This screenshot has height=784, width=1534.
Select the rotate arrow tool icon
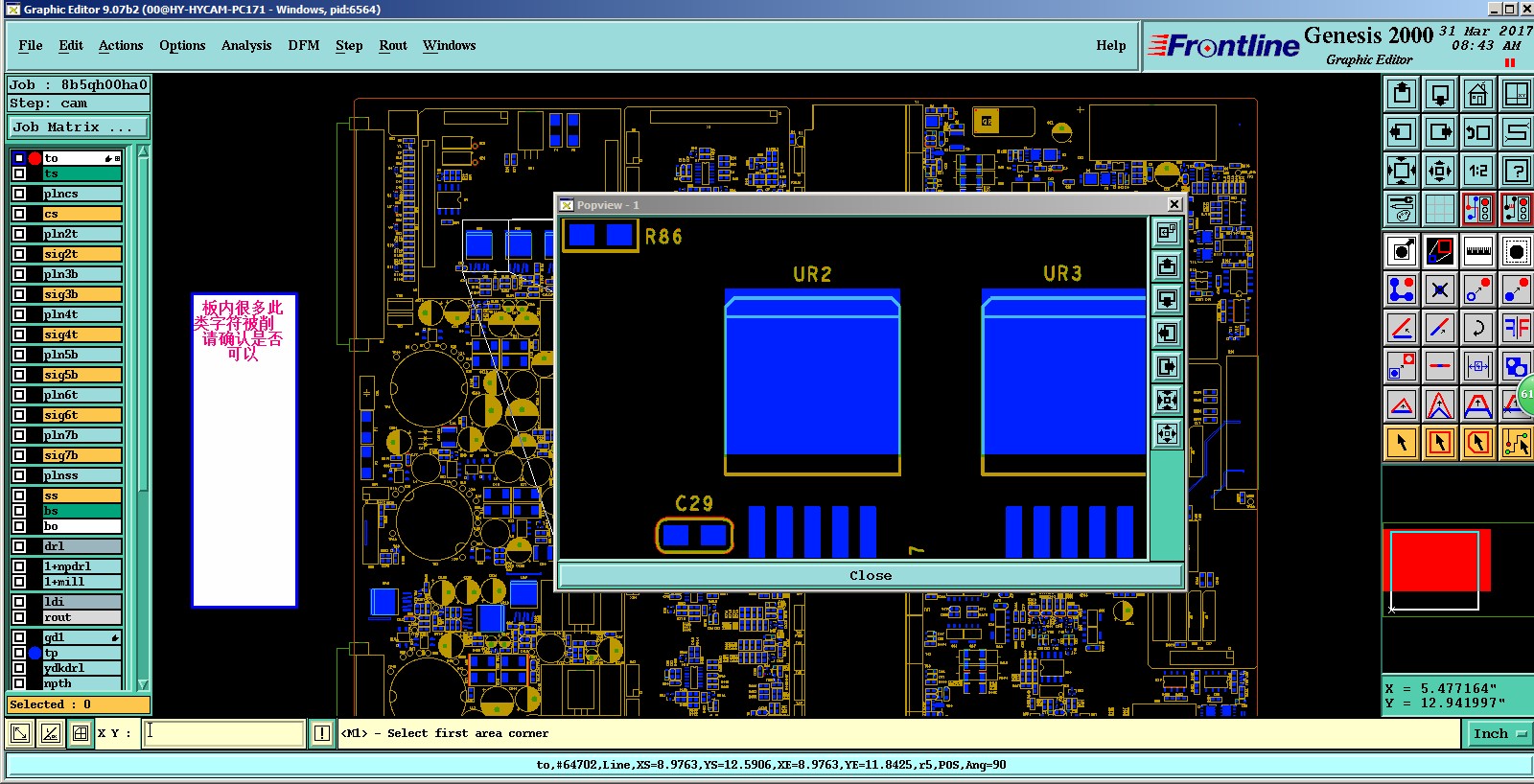pos(1477,328)
